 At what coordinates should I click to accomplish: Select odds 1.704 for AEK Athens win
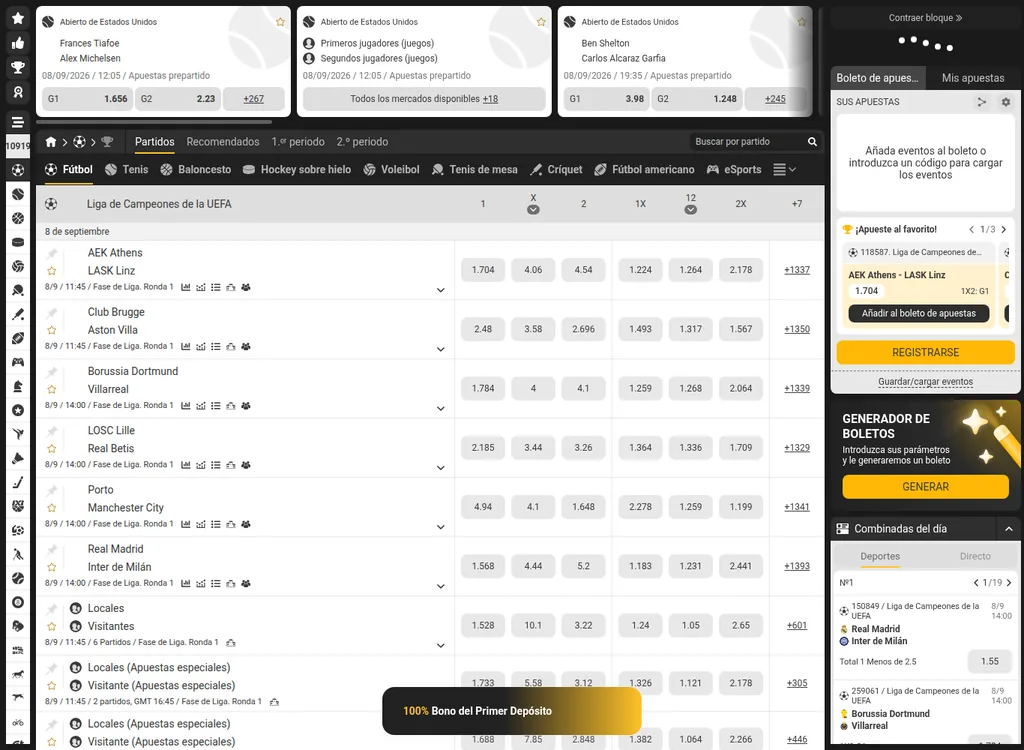(x=483, y=270)
